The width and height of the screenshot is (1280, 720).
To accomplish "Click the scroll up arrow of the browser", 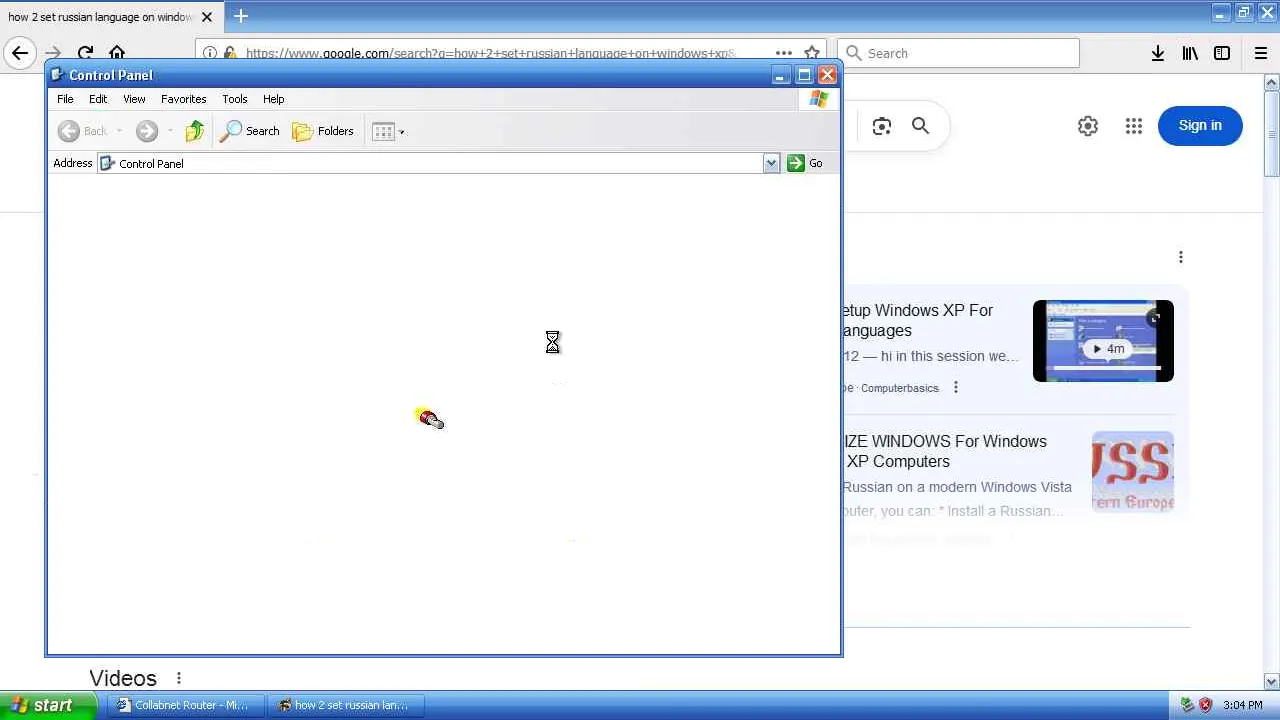I will tap(1272, 83).
